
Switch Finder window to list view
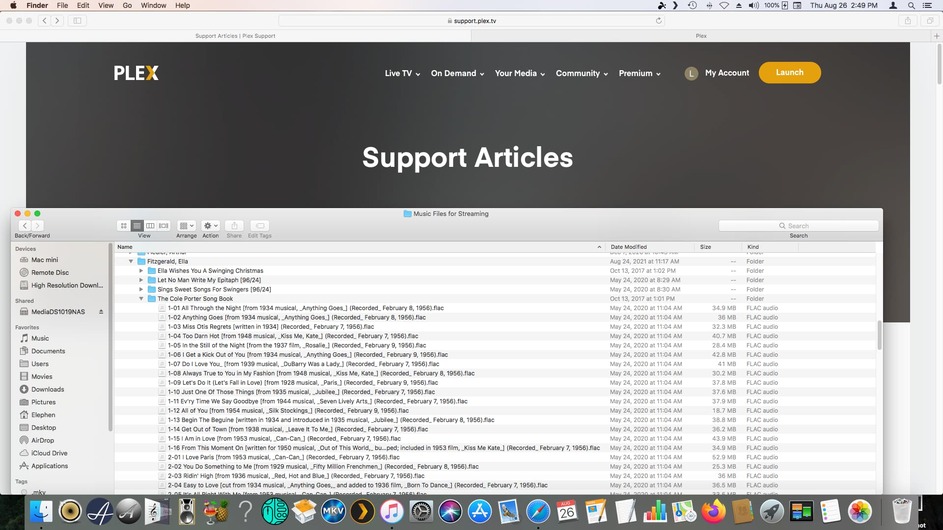tap(137, 226)
